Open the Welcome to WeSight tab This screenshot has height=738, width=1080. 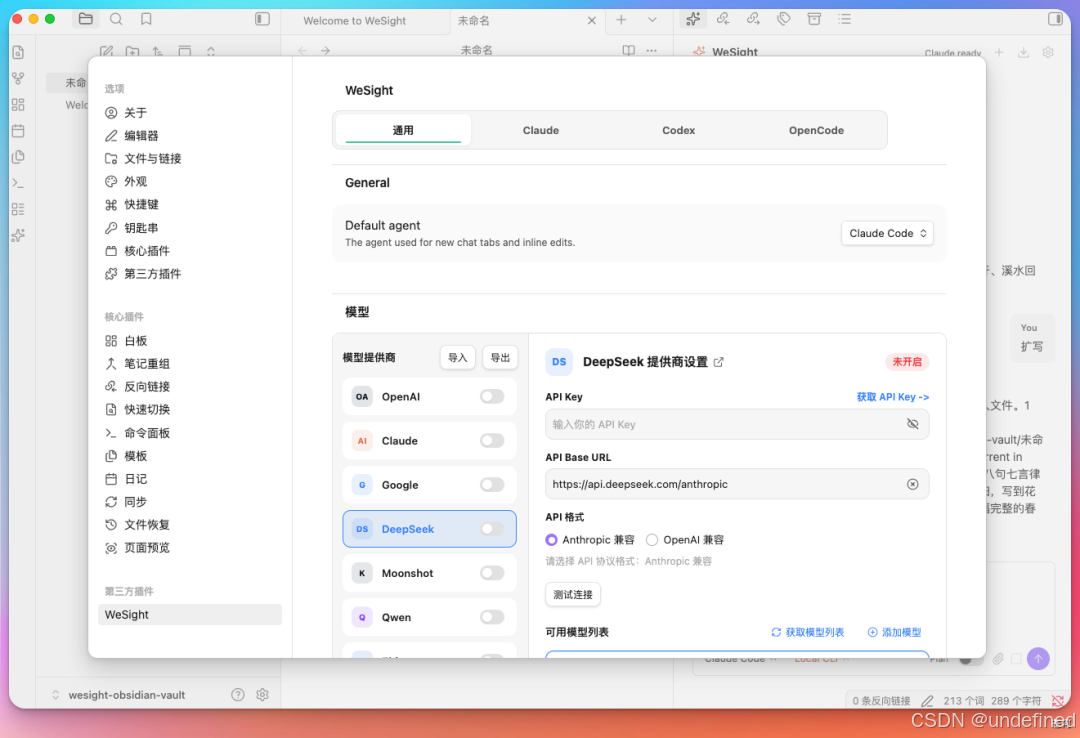355,21
